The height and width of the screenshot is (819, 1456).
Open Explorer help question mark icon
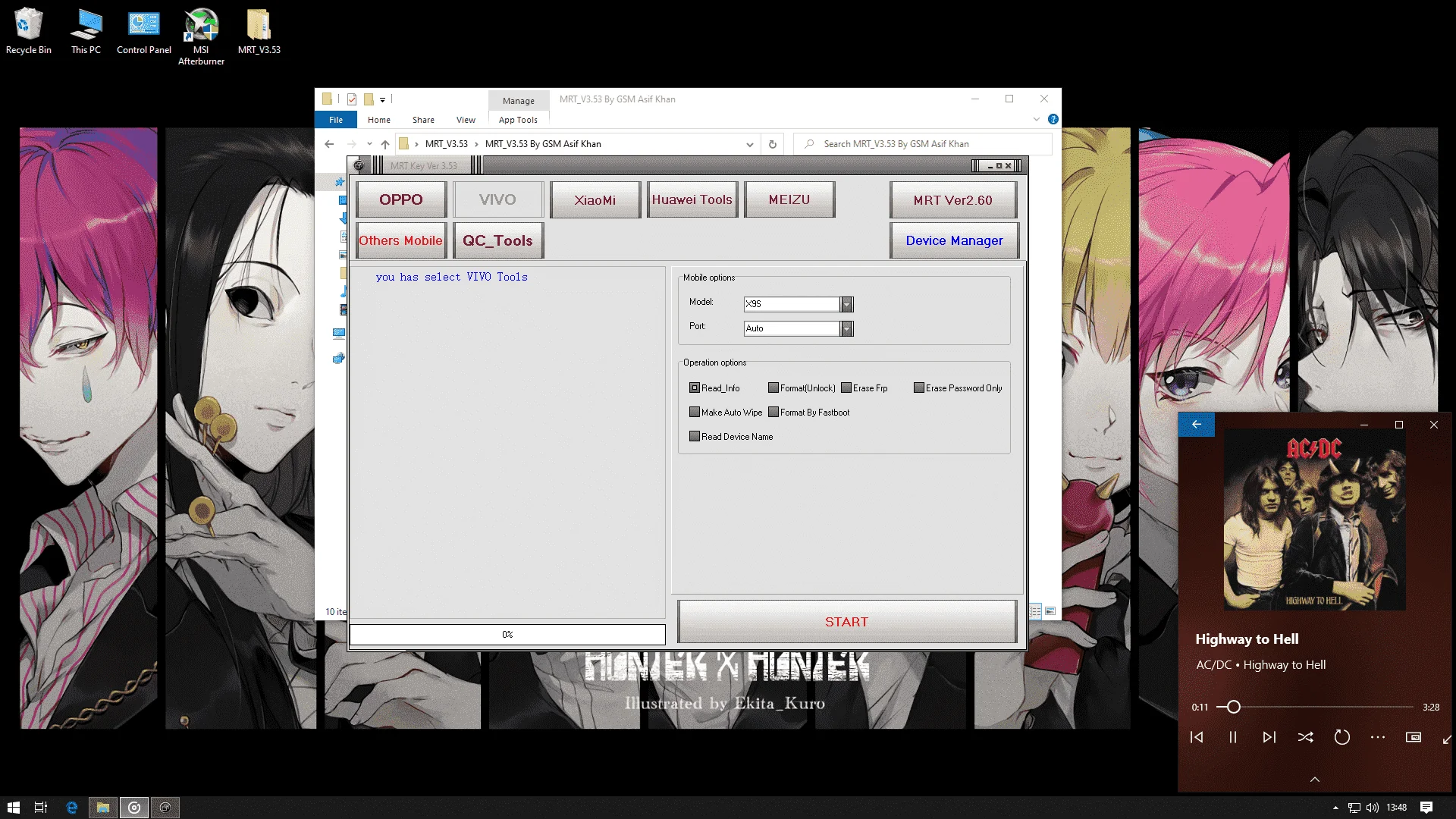[x=1053, y=119]
